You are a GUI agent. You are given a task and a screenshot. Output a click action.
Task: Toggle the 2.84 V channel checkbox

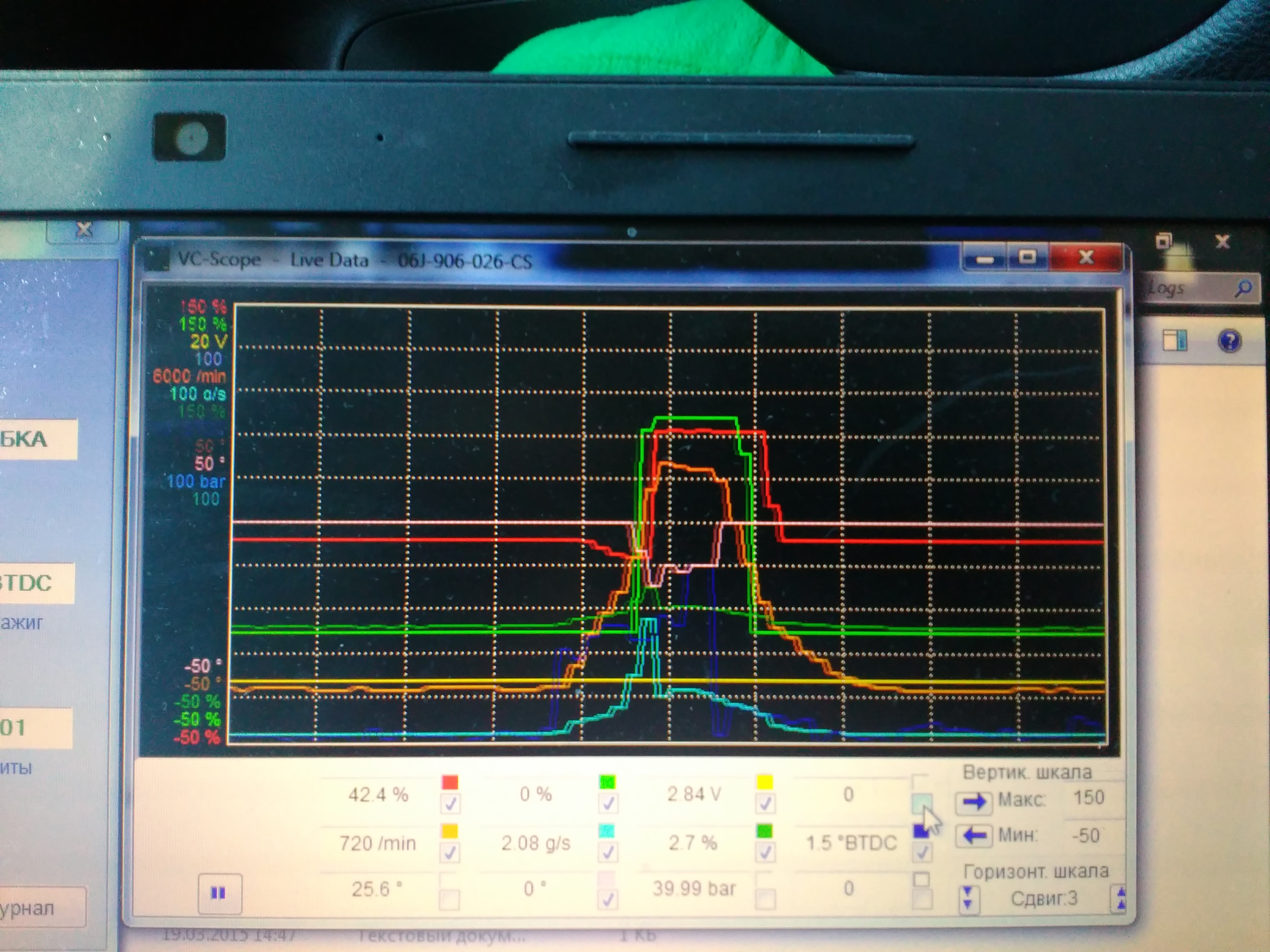click(x=765, y=803)
